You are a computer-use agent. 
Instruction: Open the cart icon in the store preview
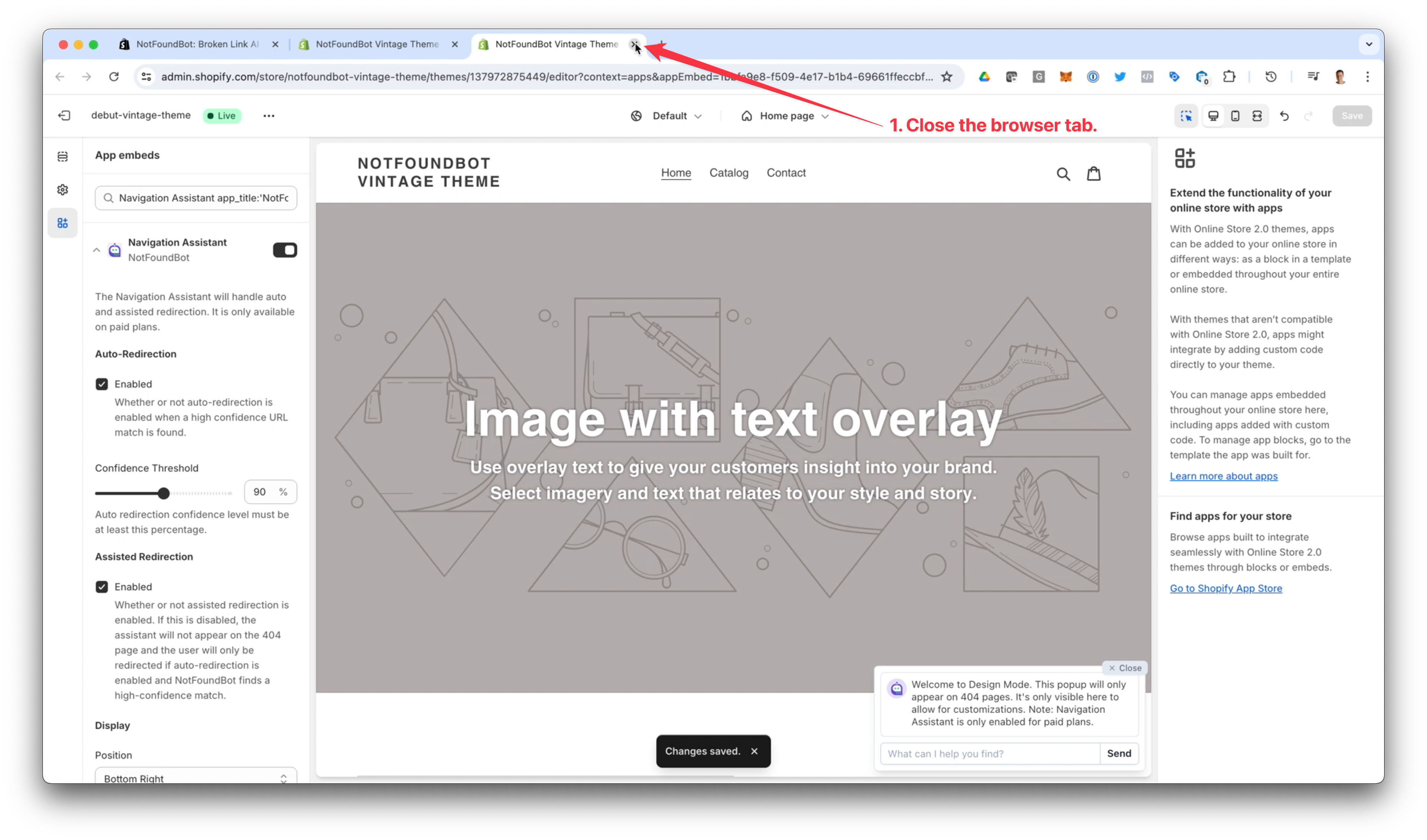[1093, 173]
